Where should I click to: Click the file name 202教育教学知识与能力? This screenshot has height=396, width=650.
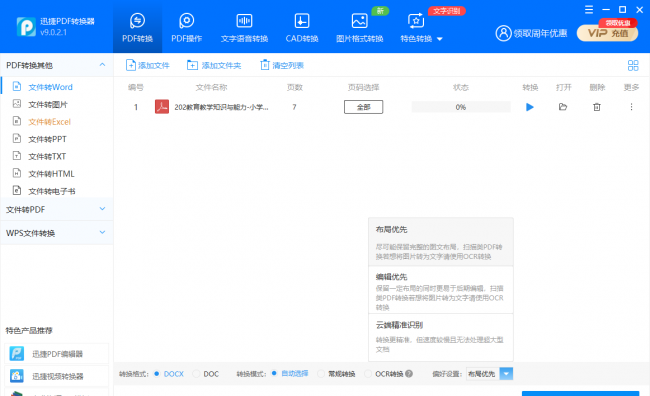click(x=221, y=107)
